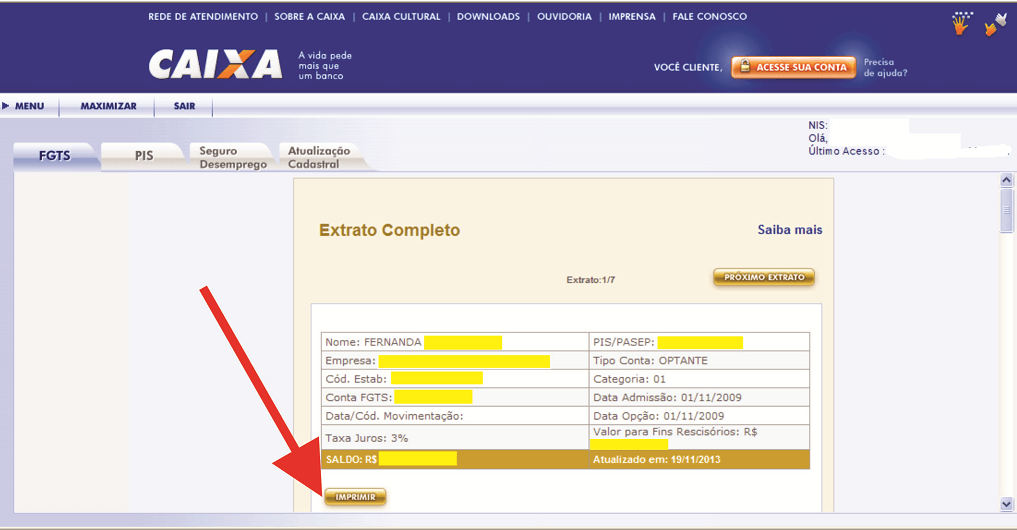
Task: Open CAIXA CULTURAL link
Action: point(401,17)
